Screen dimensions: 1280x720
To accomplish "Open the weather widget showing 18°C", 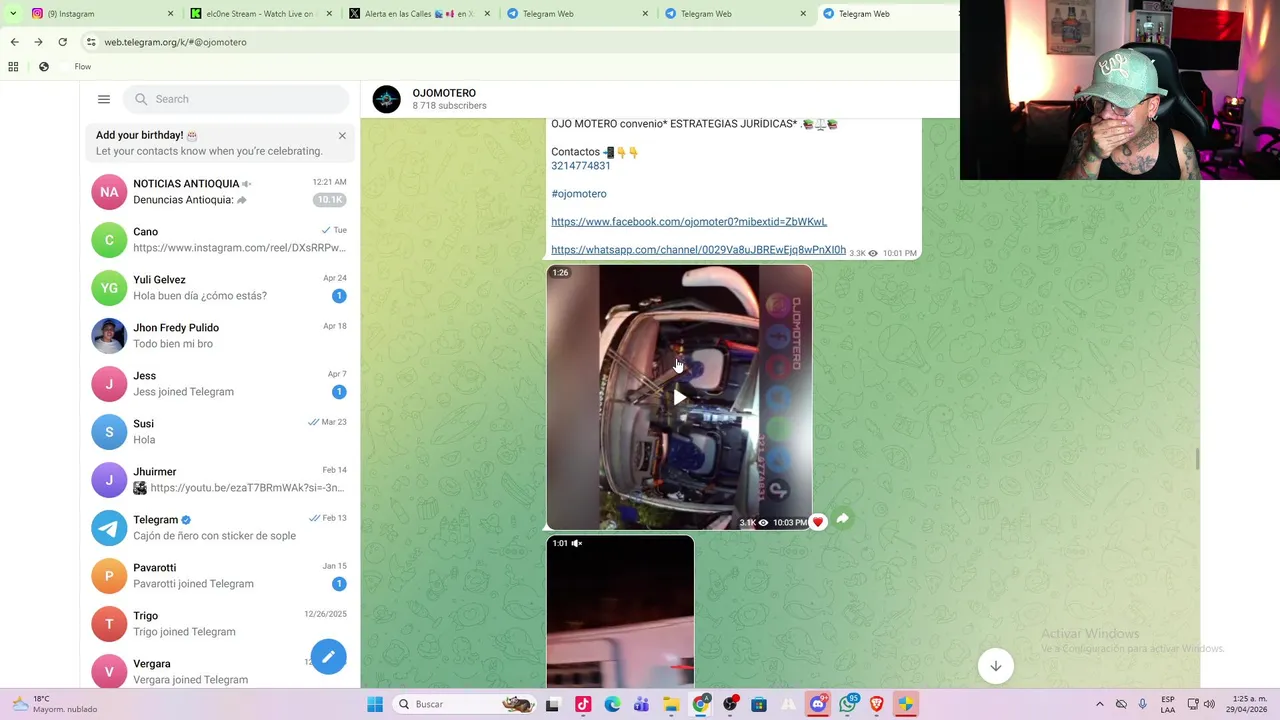I will point(53,704).
